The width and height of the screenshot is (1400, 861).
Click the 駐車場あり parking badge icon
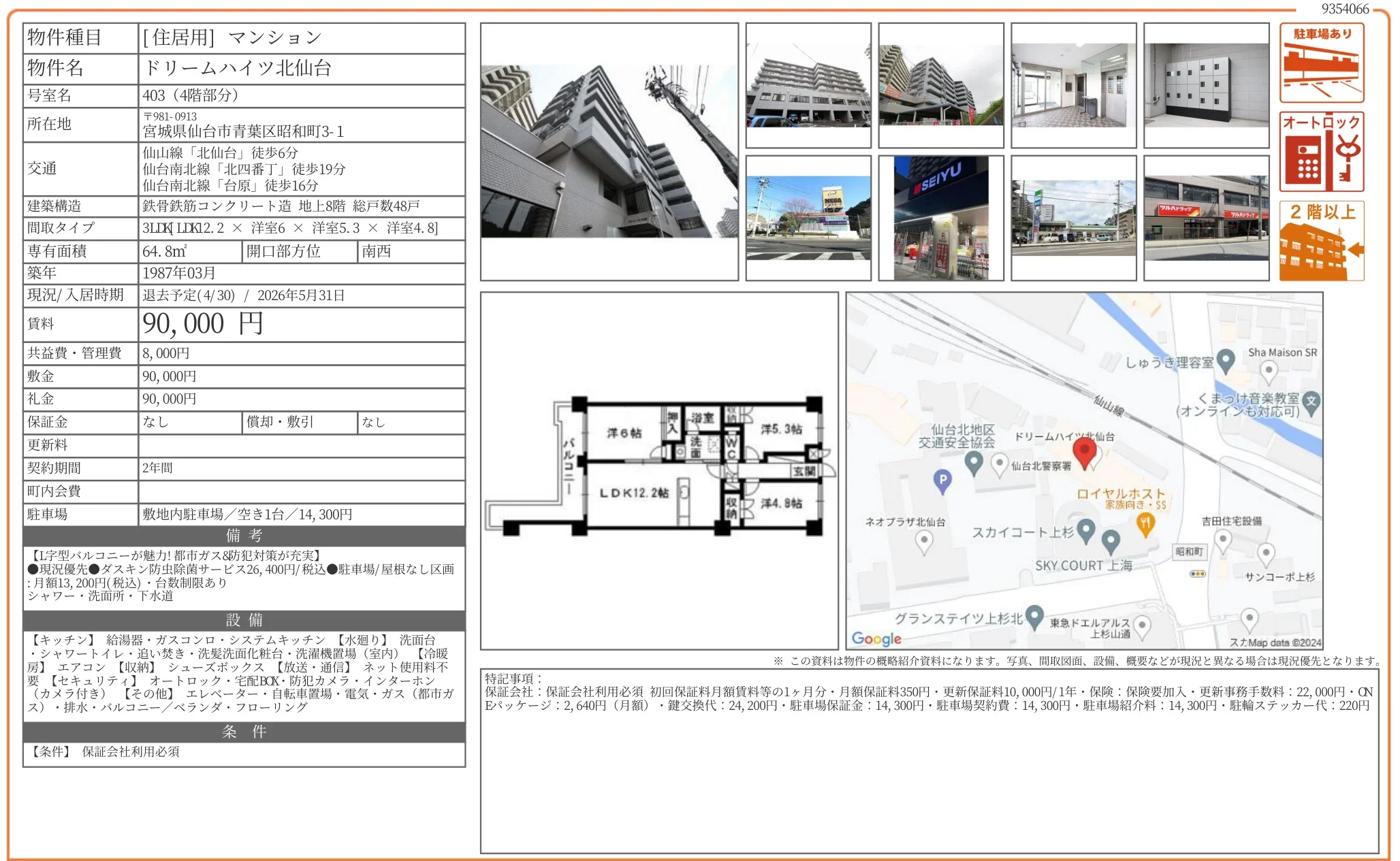click(x=1322, y=61)
